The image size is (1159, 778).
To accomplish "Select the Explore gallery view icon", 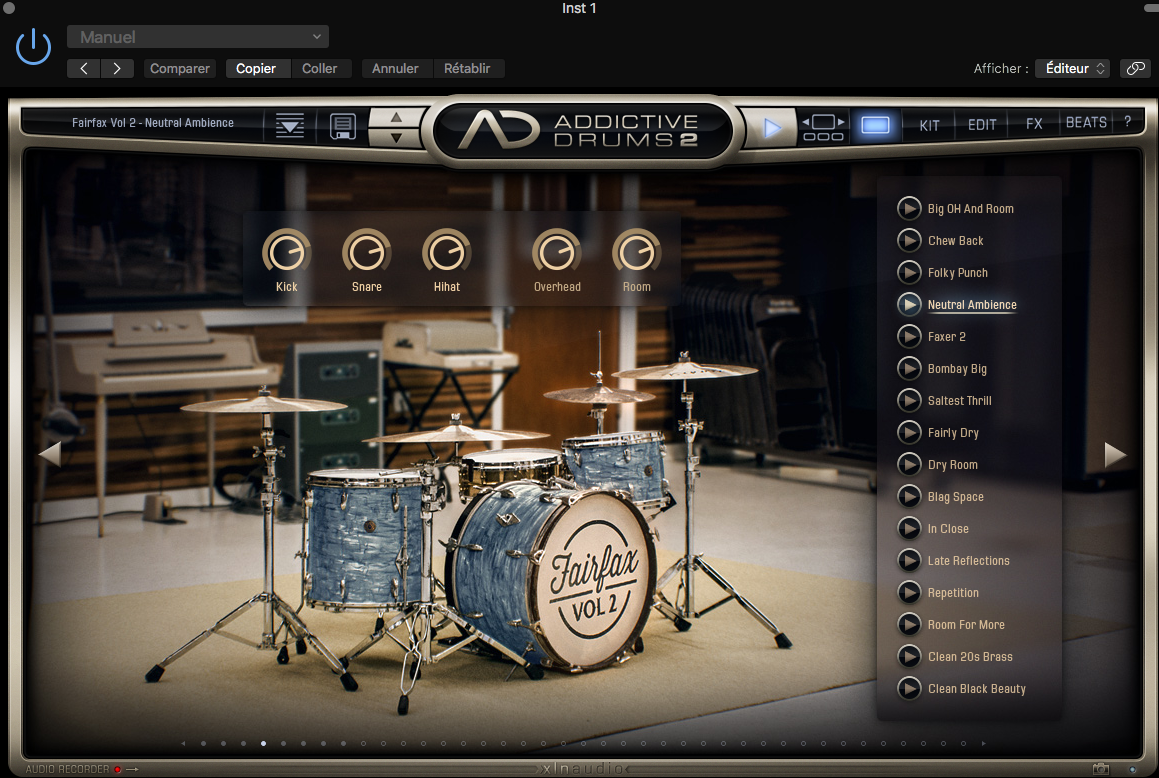I will coord(822,125).
